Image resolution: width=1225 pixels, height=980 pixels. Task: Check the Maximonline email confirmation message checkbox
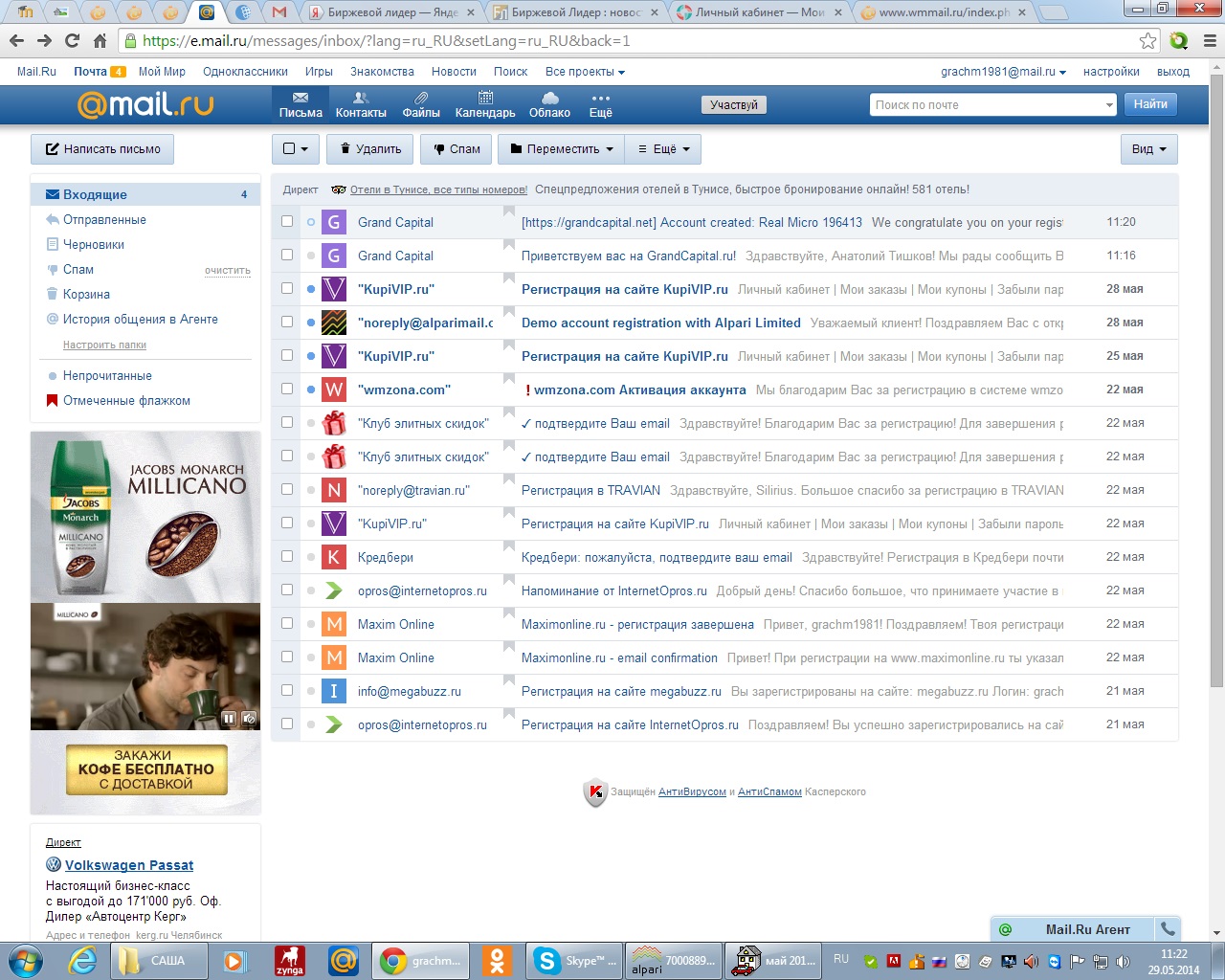[x=287, y=657]
